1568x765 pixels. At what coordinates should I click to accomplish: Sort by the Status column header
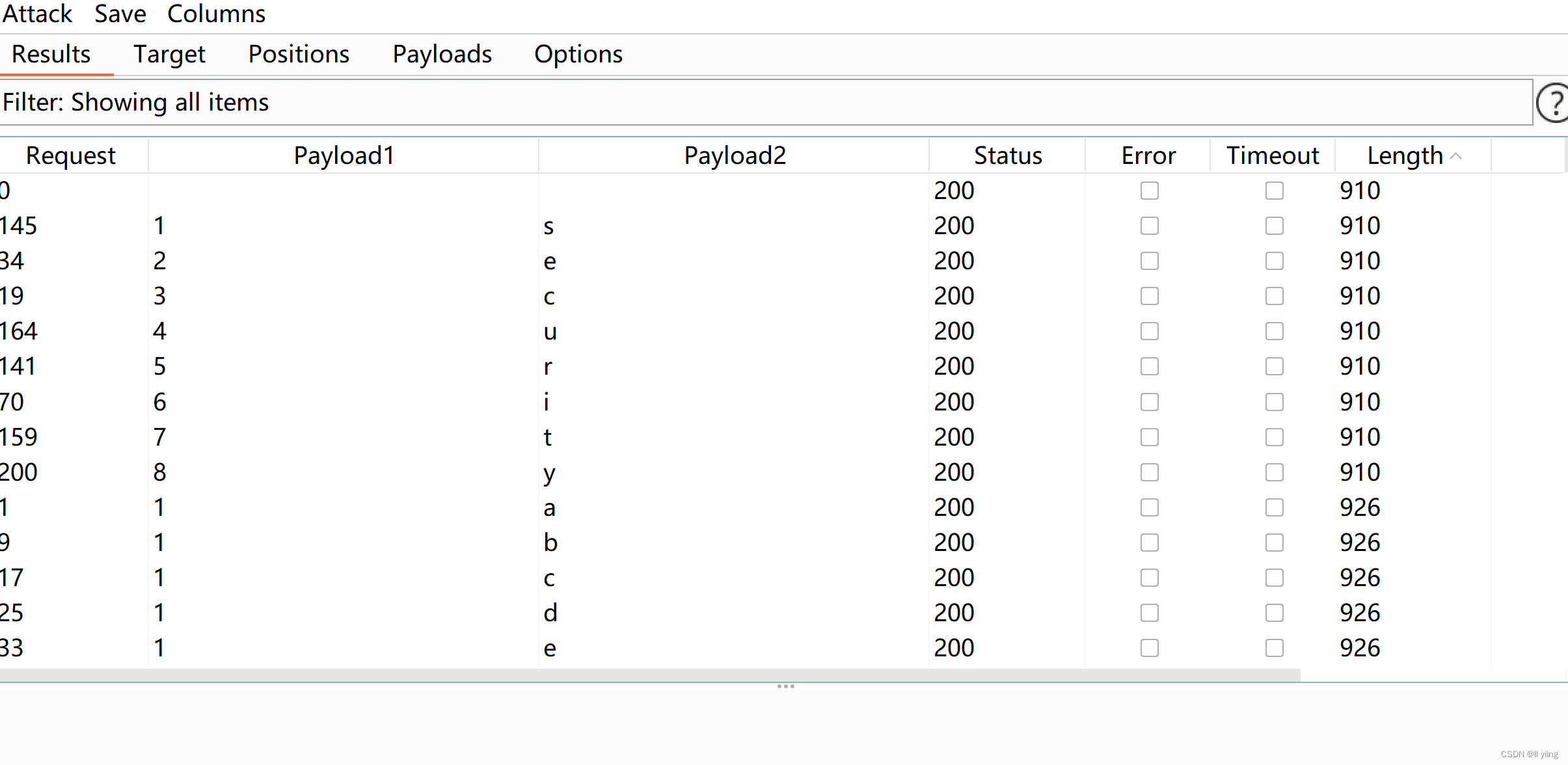(x=1007, y=156)
